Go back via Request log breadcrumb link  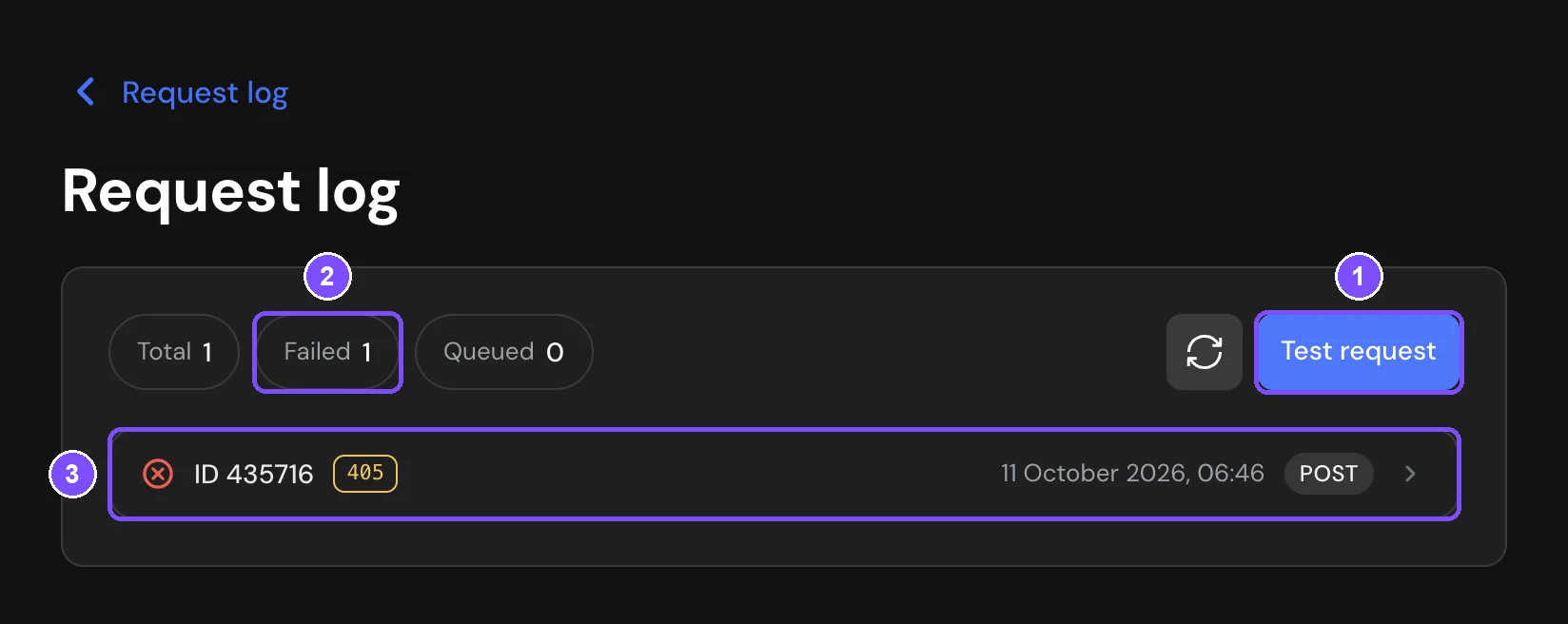pos(205,93)
